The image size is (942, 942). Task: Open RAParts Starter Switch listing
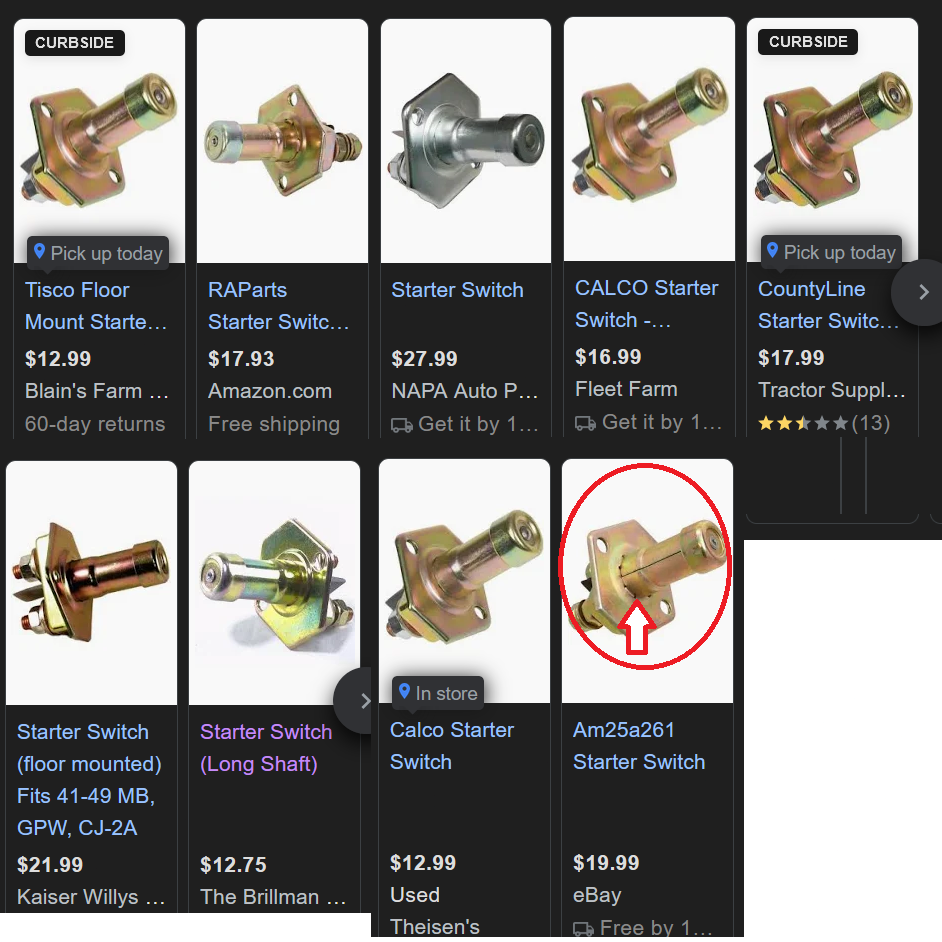click(279, 306)
